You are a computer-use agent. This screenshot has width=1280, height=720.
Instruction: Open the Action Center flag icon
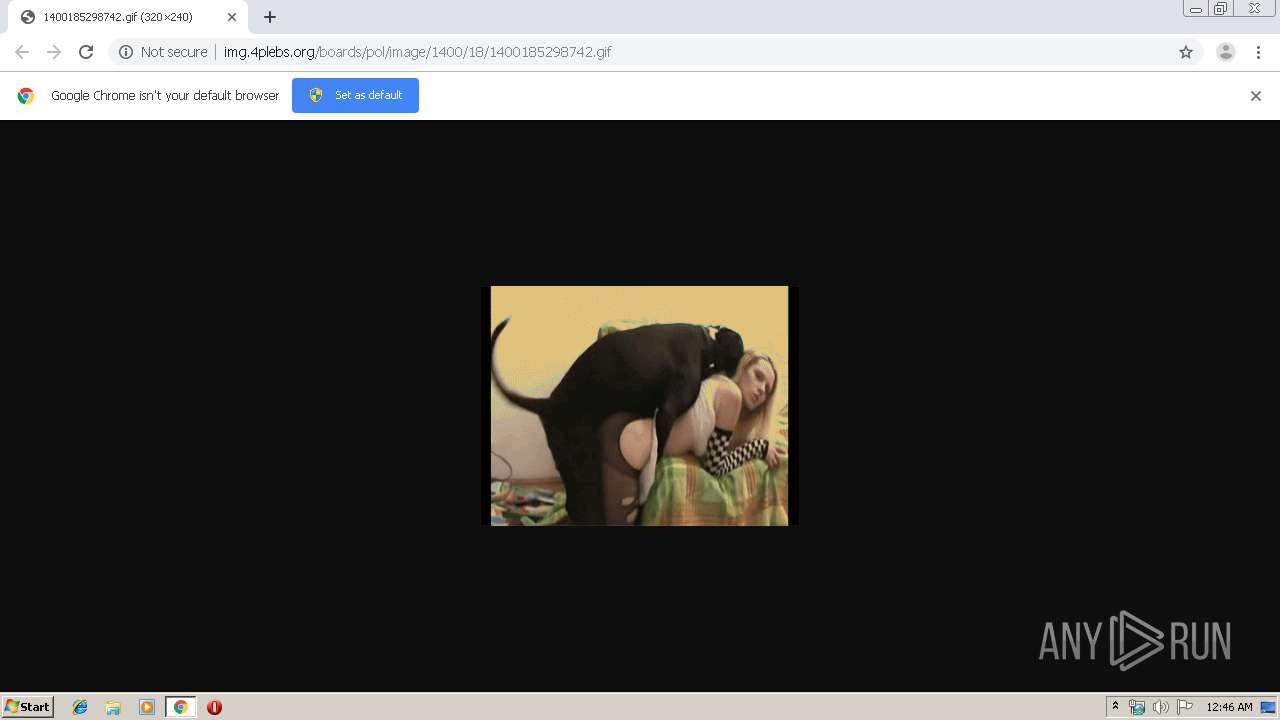[1185, 707]
